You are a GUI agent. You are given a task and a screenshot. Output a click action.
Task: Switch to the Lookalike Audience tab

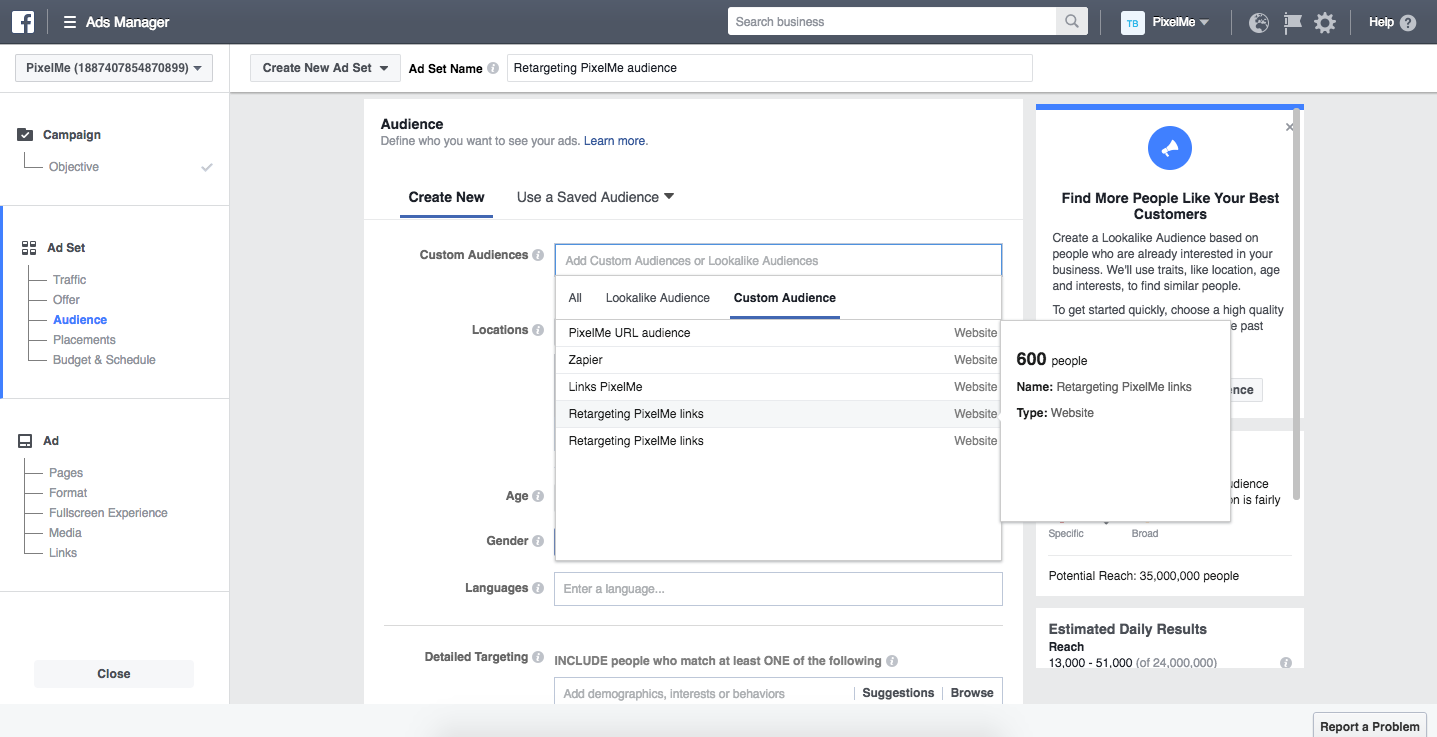click(657, 298)
